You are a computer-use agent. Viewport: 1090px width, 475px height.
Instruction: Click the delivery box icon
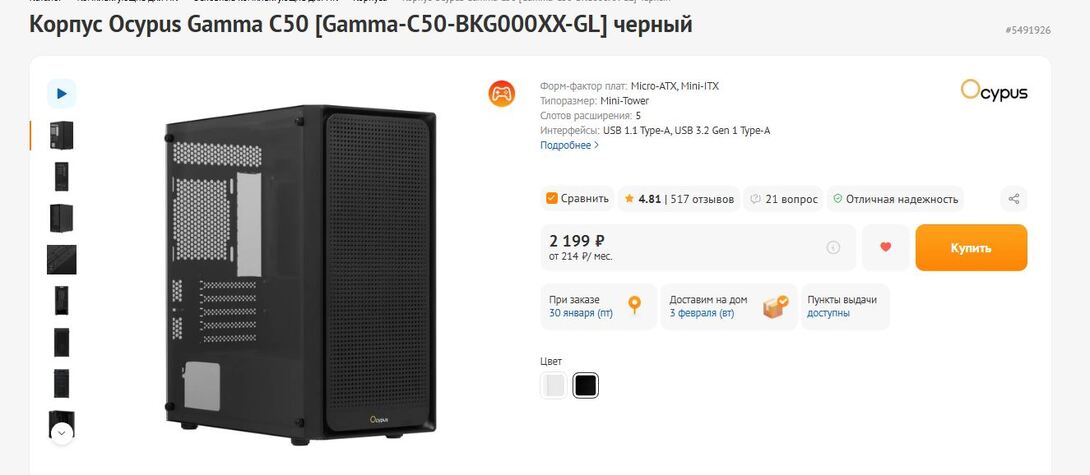[x=775, y=306]
